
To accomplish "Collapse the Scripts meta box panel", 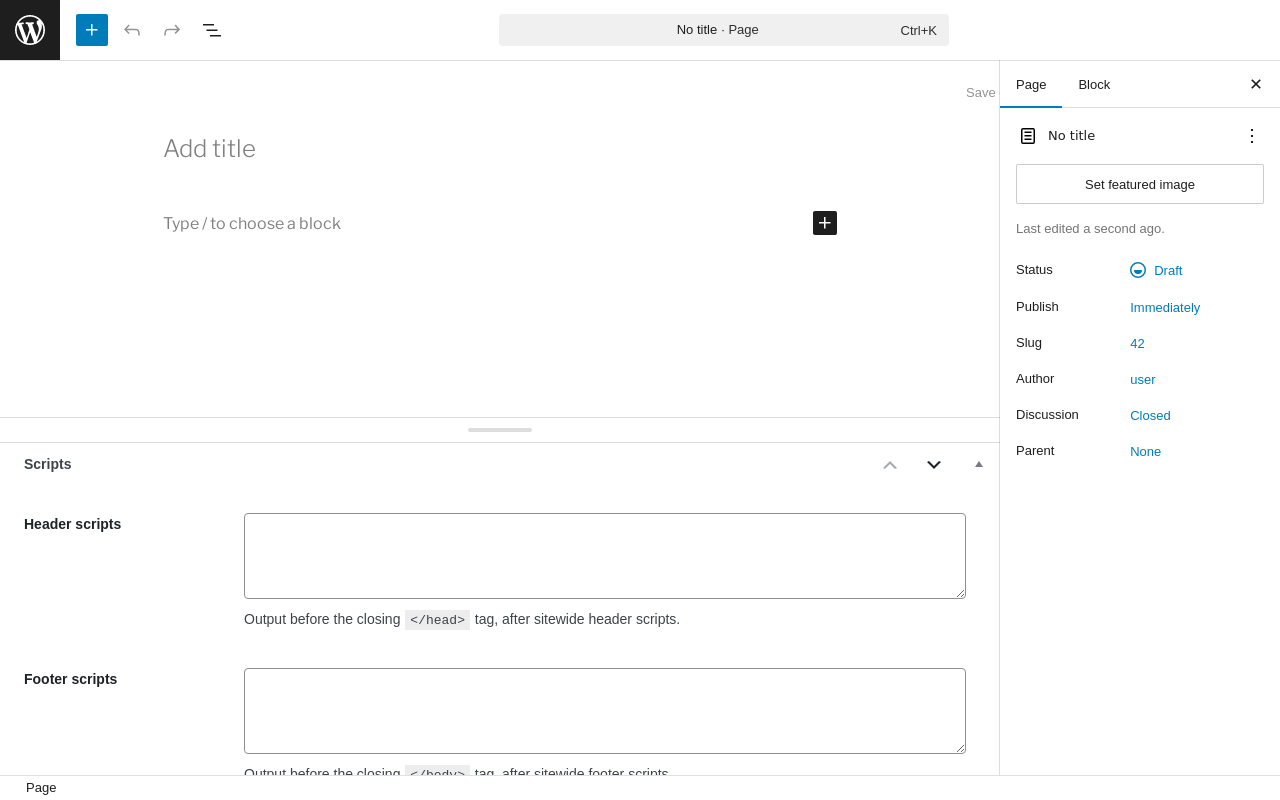I will (x=979, y=464).
